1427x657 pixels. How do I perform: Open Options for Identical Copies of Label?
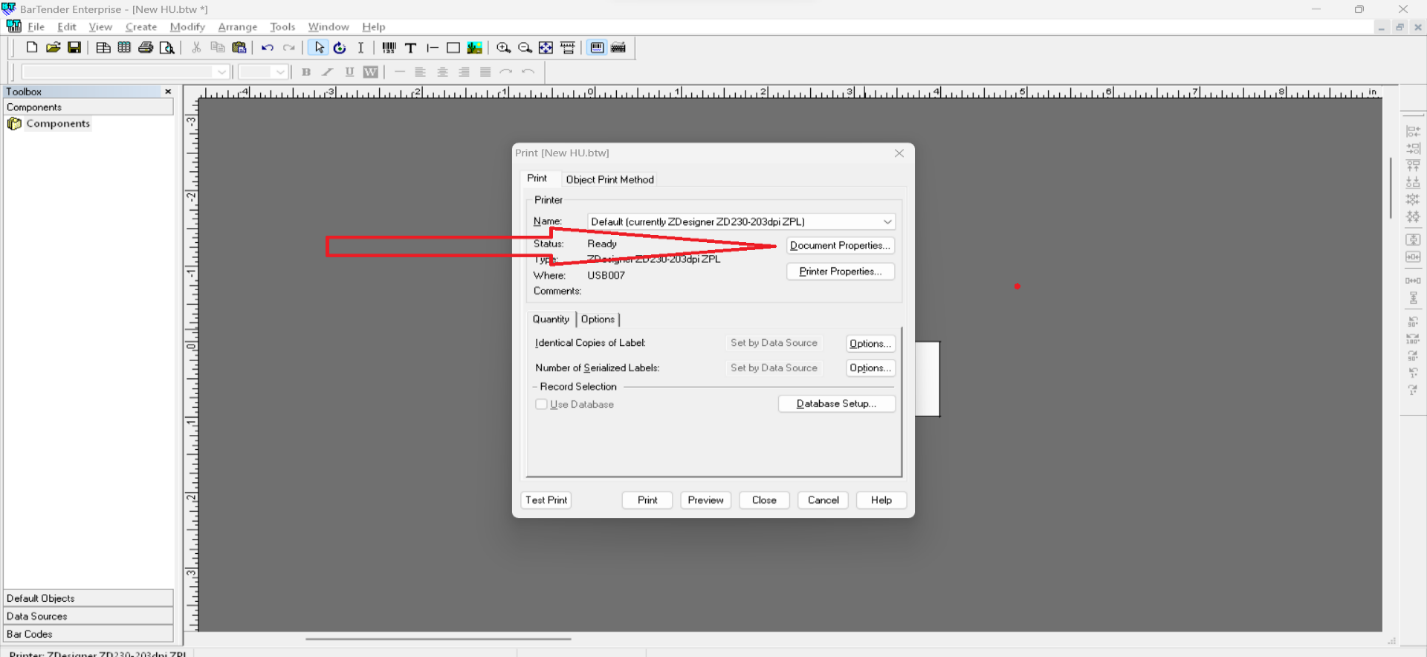point(870,343)
